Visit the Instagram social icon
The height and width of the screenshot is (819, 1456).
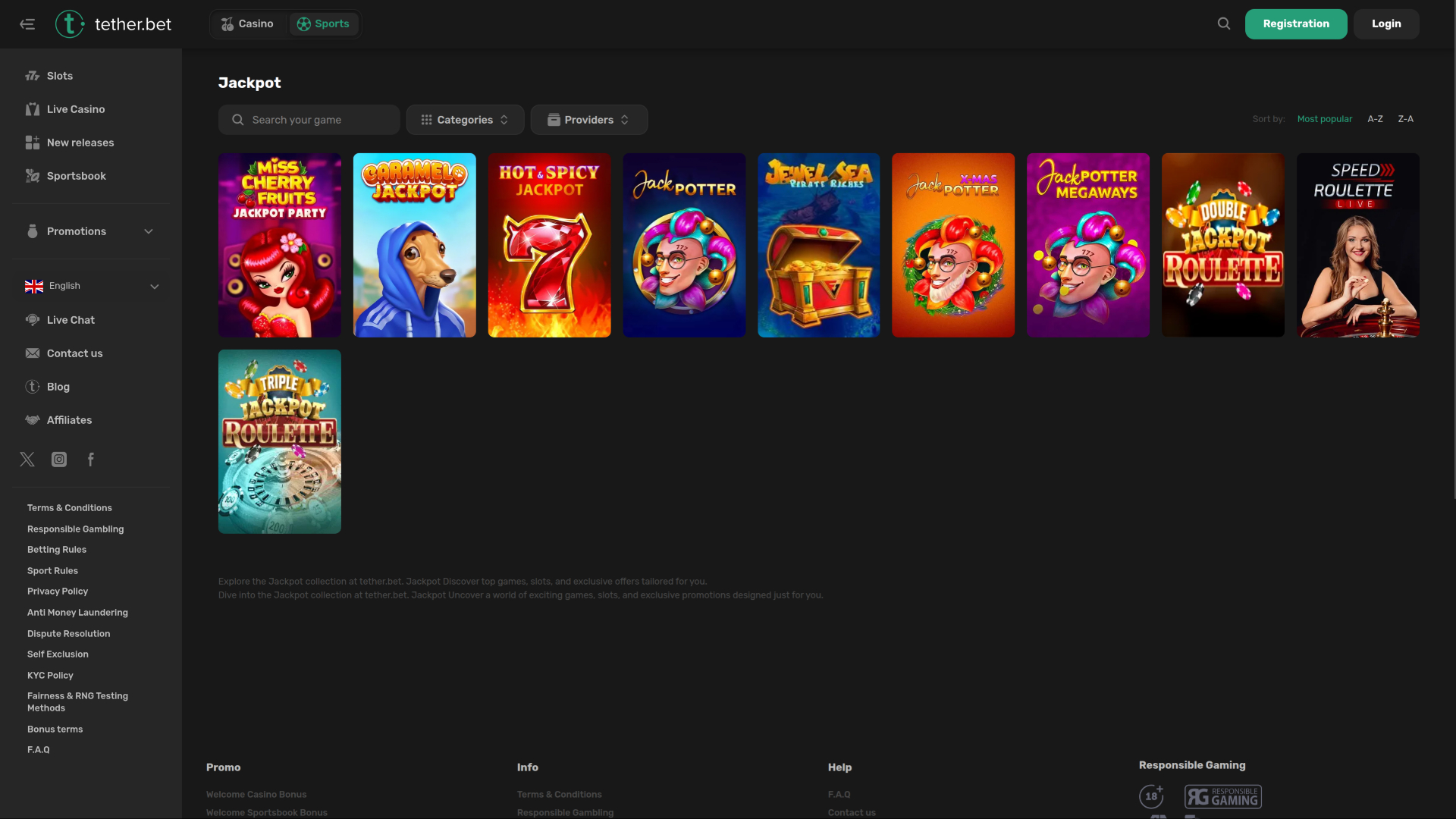coord(58,459)
